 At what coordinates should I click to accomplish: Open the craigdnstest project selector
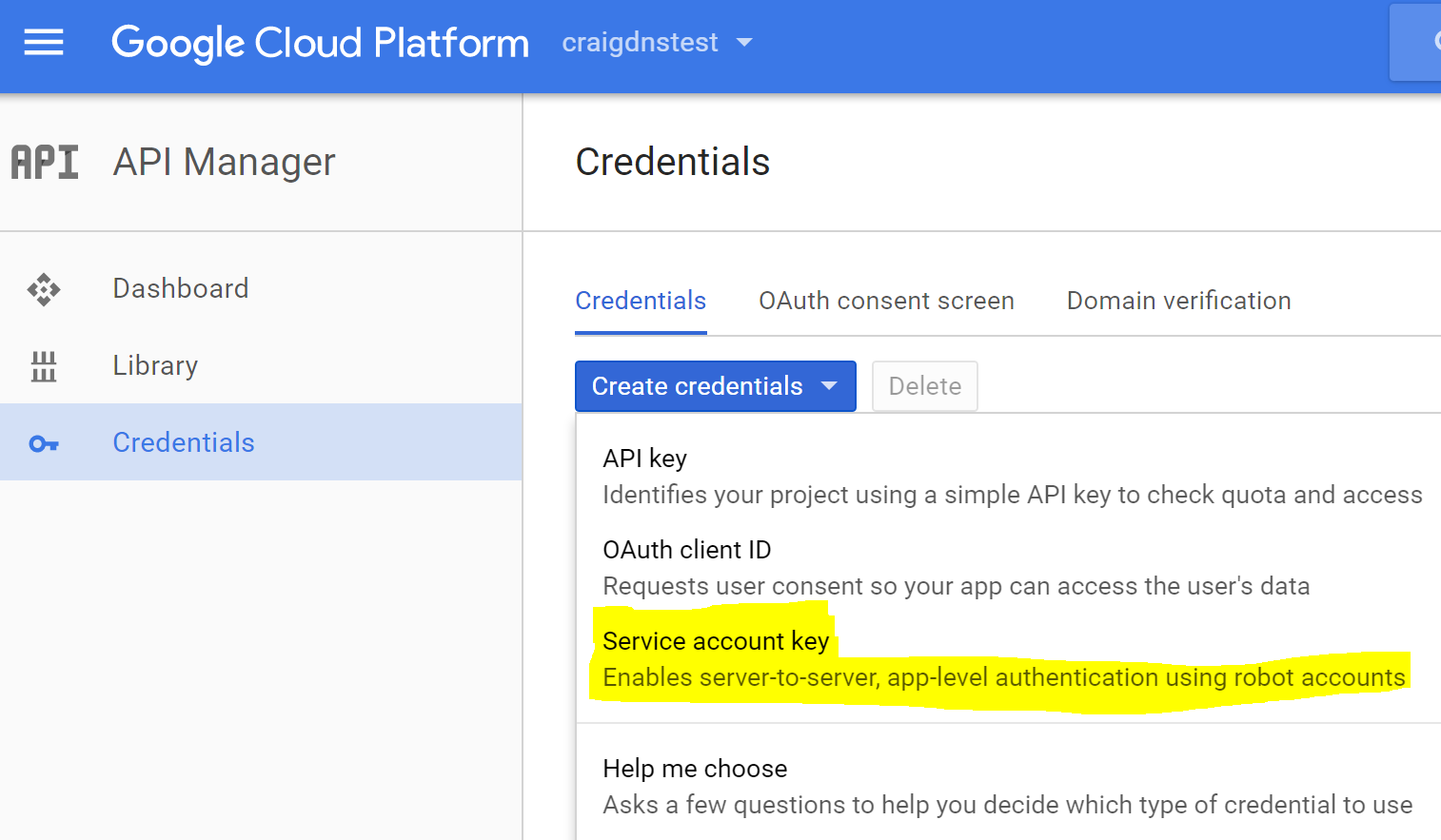tap(658, 42)
